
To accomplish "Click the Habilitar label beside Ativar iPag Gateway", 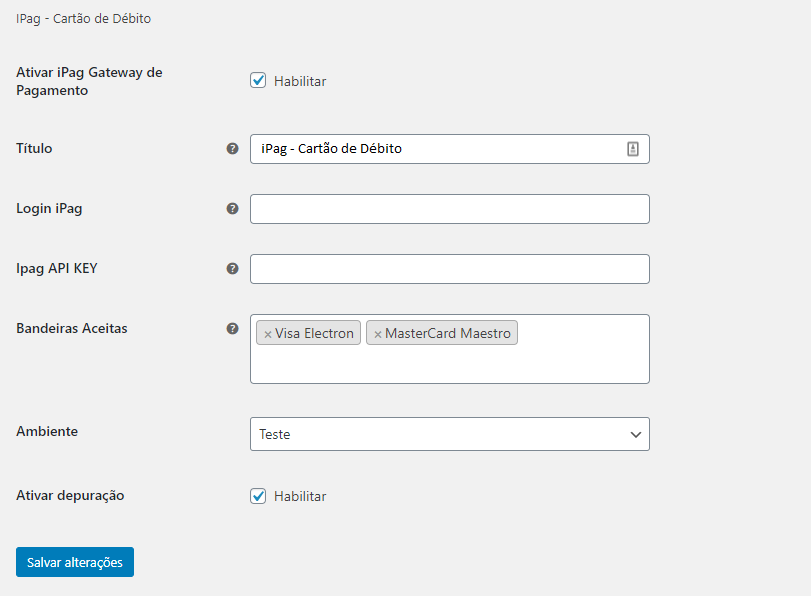I will (300, 81).
